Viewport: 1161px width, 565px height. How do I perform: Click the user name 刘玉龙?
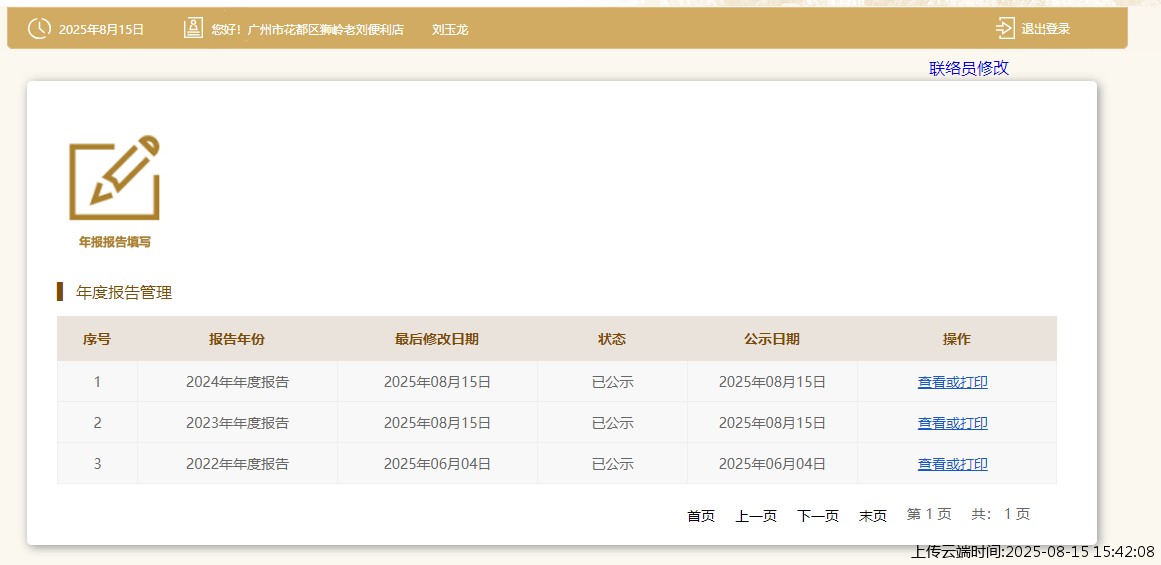pos(450,30)
